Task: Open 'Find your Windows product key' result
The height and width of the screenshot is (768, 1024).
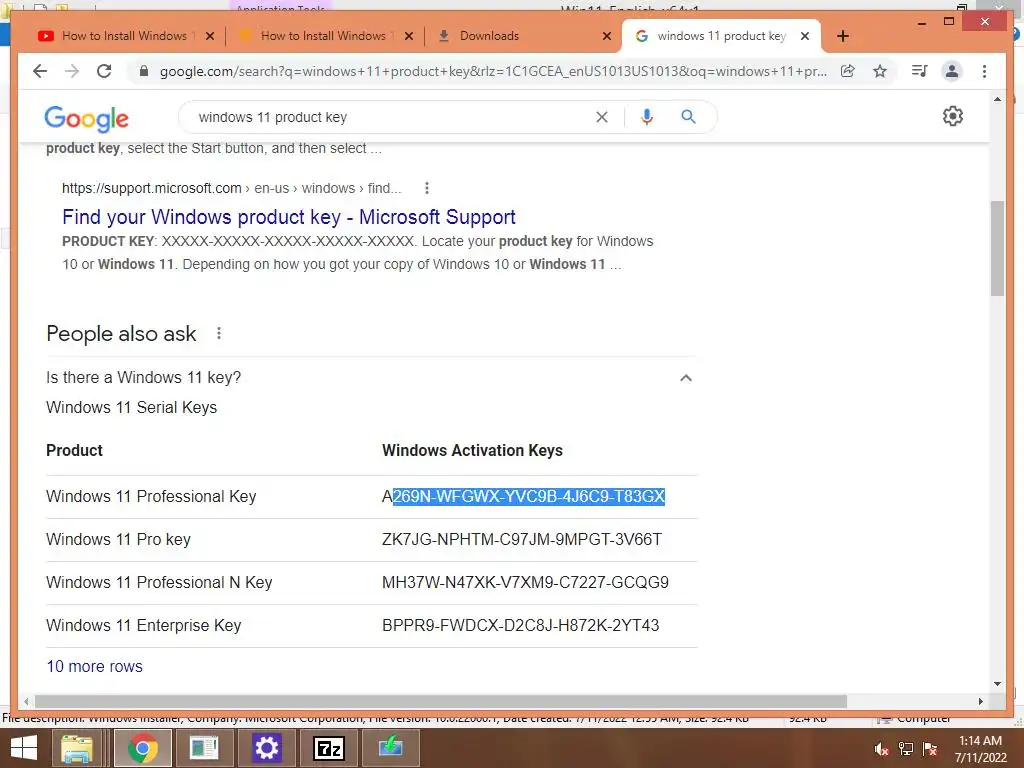Action: (289, 217)
